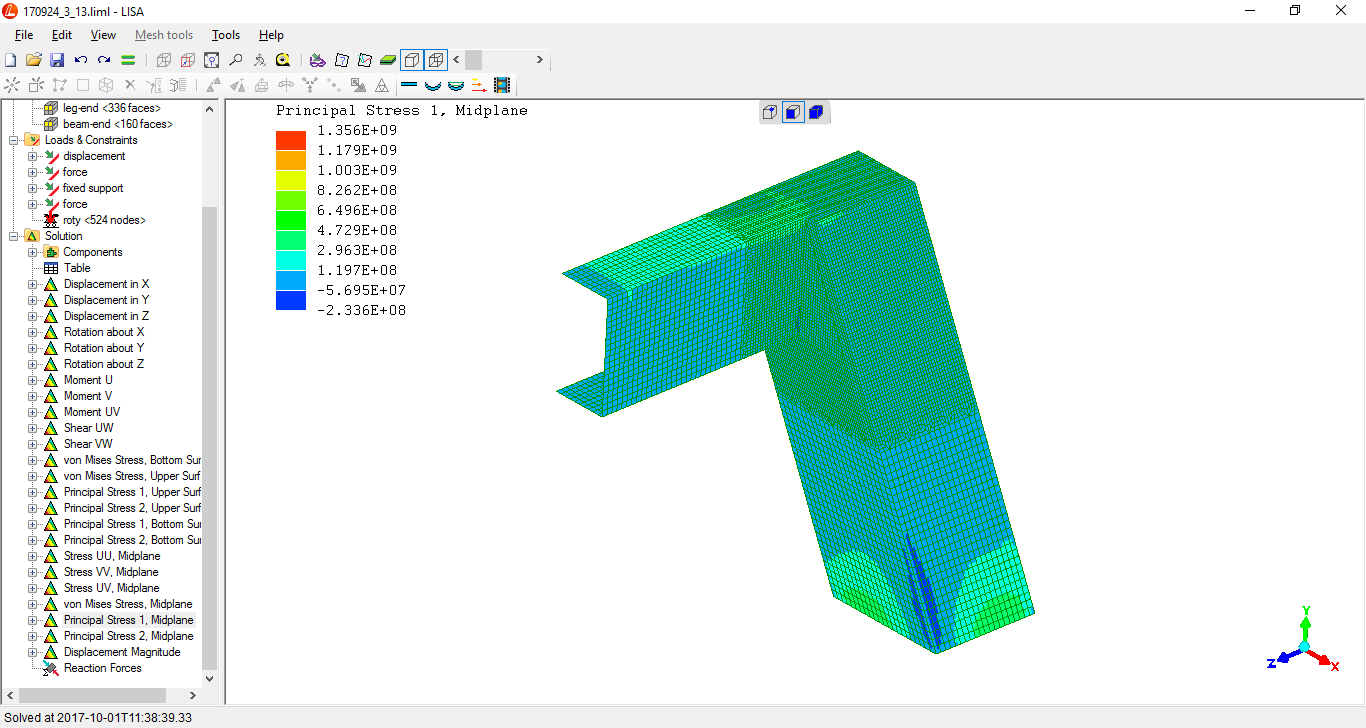Screen dimensions: 1366x728
Task: Toggle select nodes mode cube
Action: click(769, 112)
